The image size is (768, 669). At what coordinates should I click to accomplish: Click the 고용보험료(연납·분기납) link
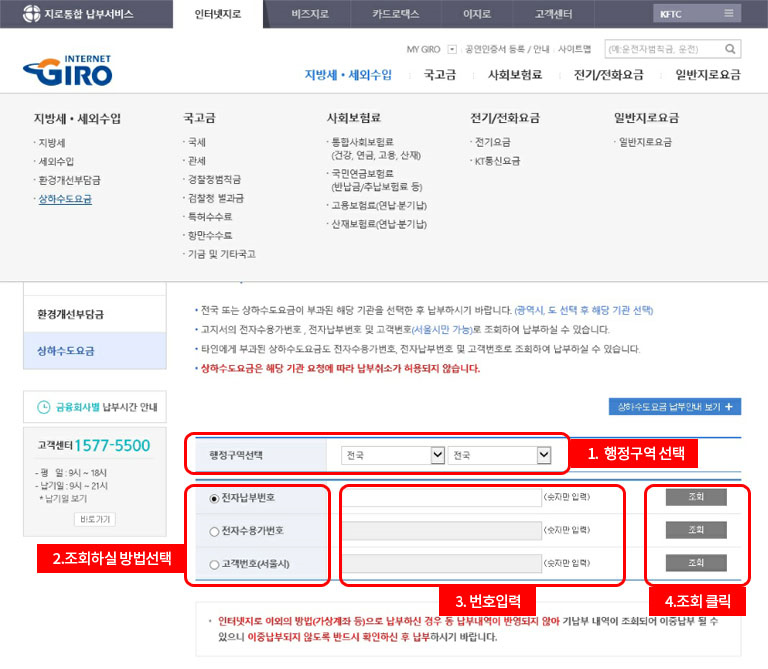(379, 205)
